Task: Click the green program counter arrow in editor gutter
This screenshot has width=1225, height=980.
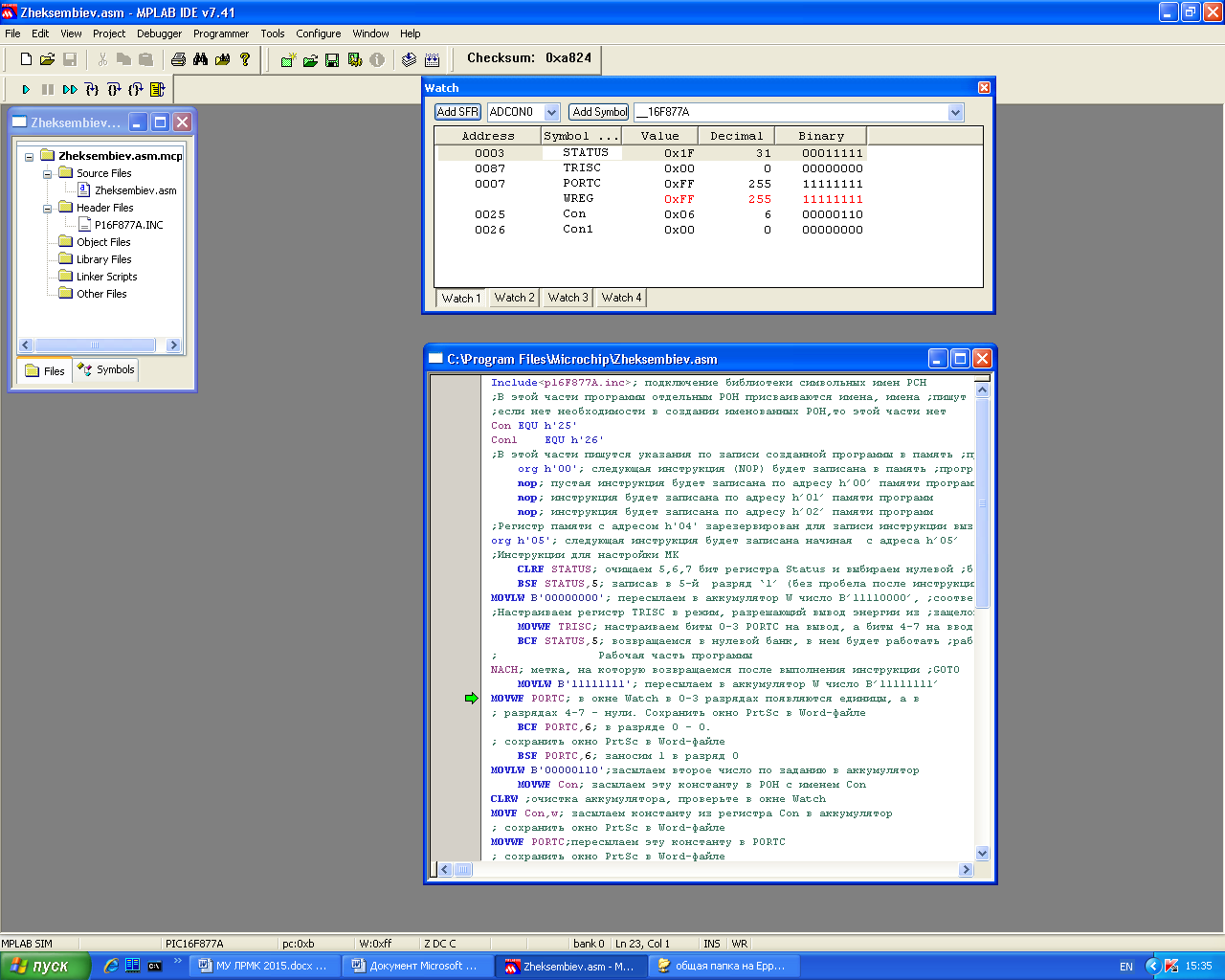Action: pos(471,699)
